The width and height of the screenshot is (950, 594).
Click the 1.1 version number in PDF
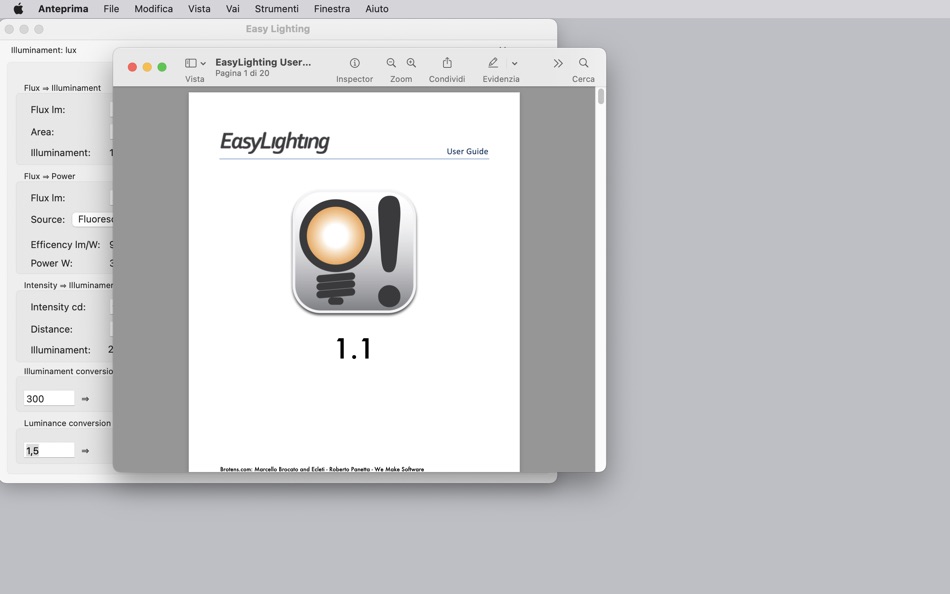[354, 349]
